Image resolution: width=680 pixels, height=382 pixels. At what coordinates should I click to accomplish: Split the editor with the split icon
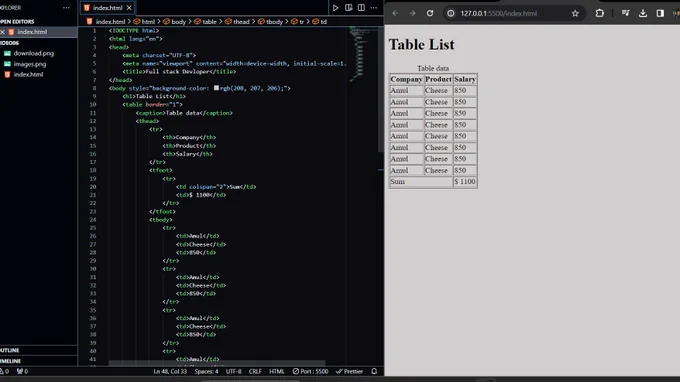tap(361, 8)
